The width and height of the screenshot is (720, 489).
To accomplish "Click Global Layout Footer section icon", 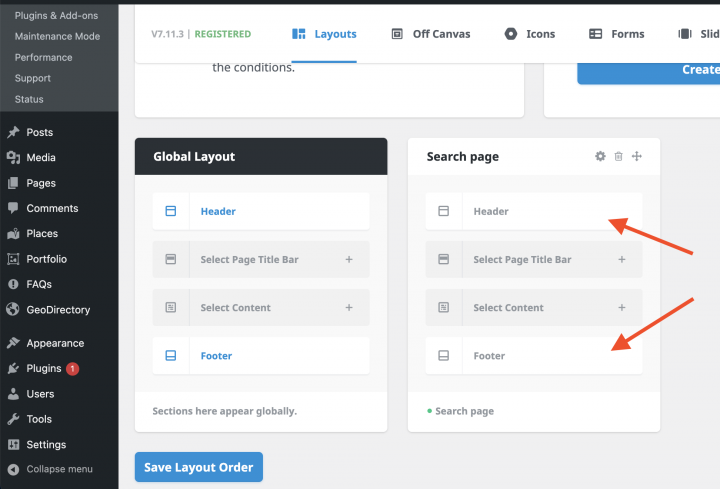I will point(171,356).
